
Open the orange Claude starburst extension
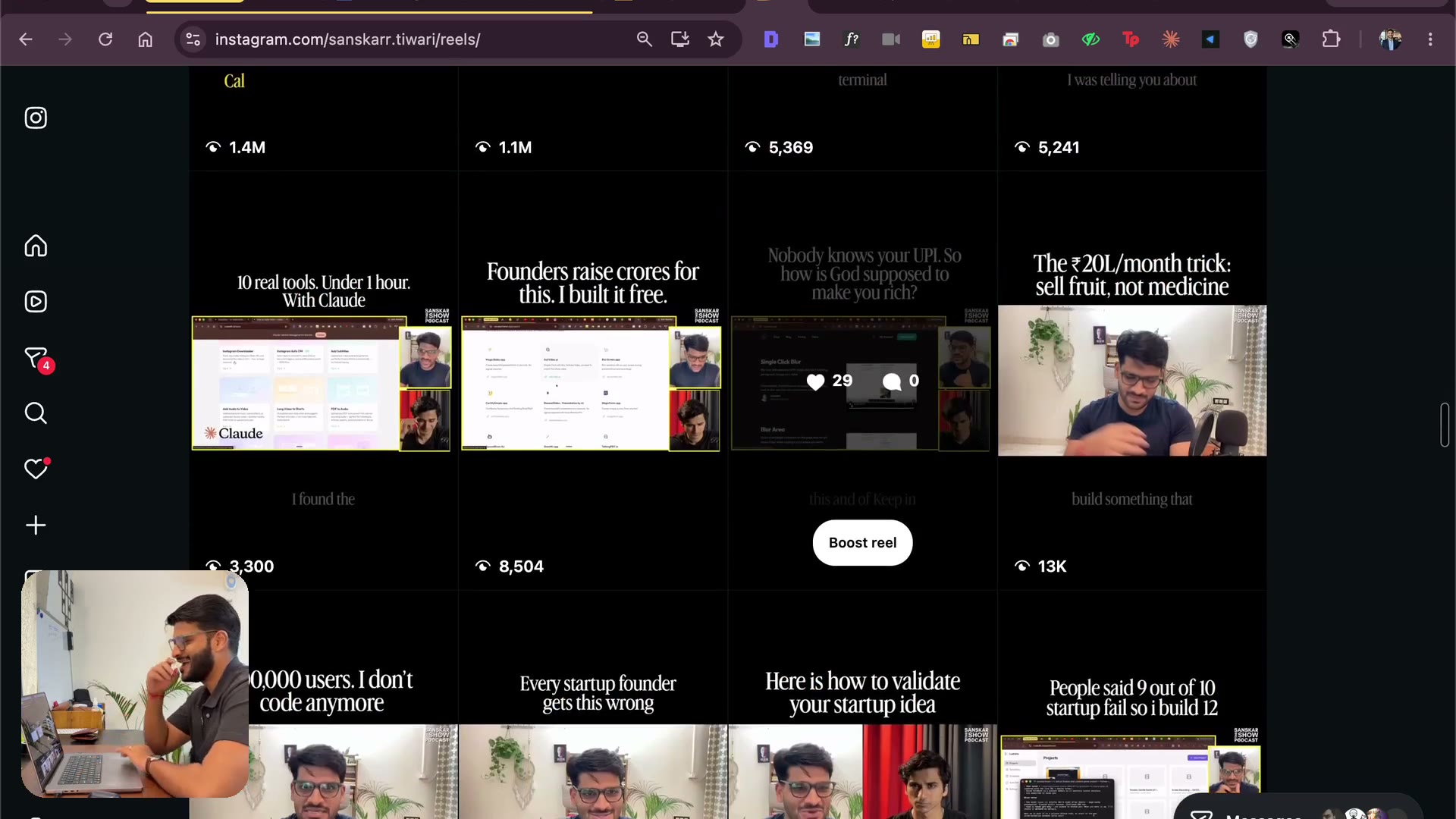[1171, 39]
